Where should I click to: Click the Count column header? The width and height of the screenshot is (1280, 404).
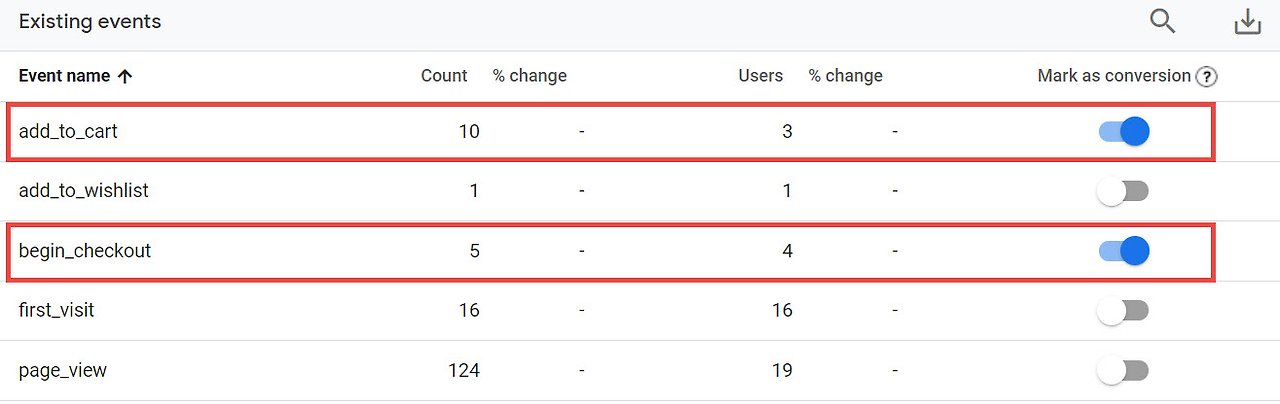(x=444, y=76)
